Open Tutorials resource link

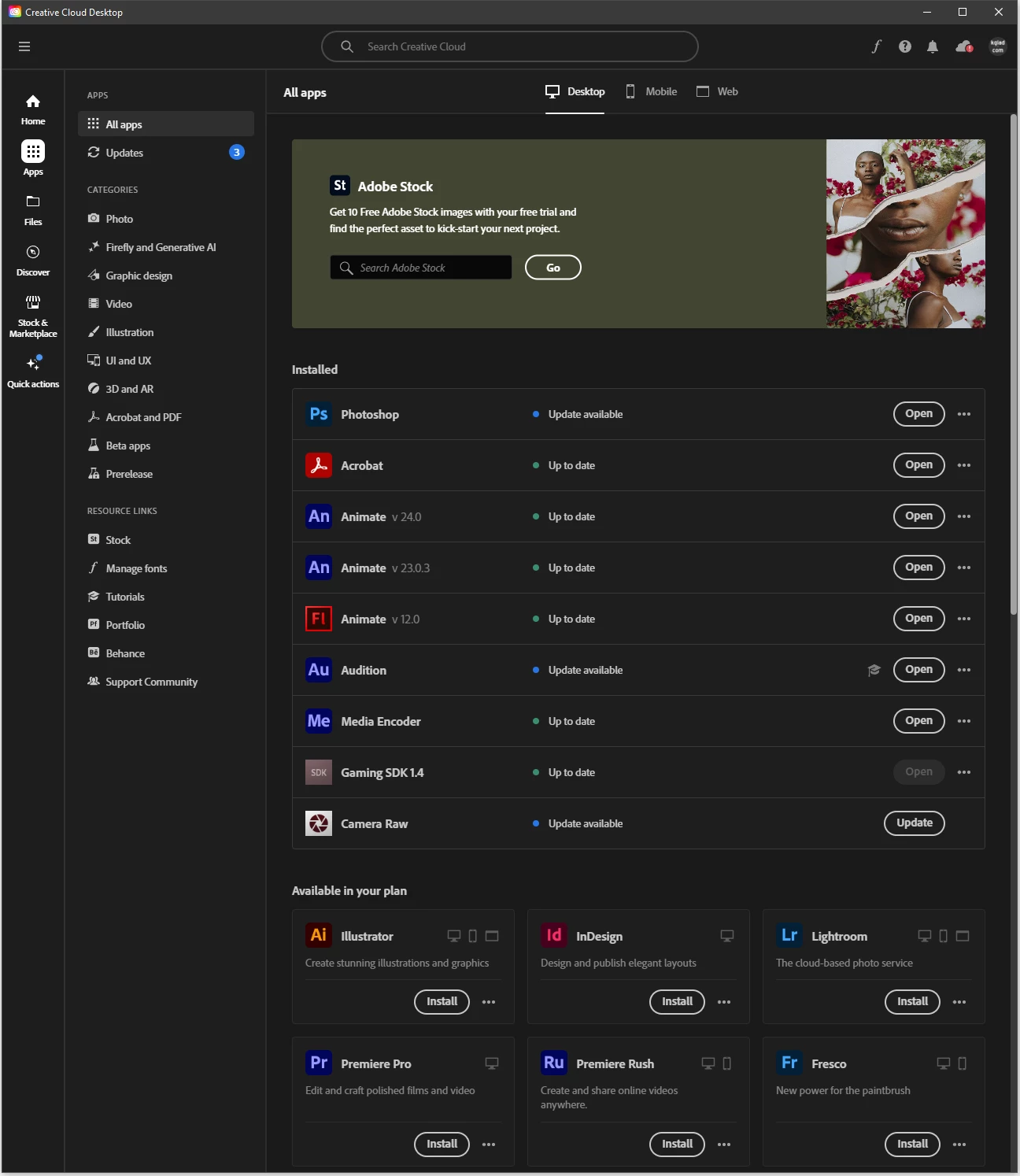166,596
